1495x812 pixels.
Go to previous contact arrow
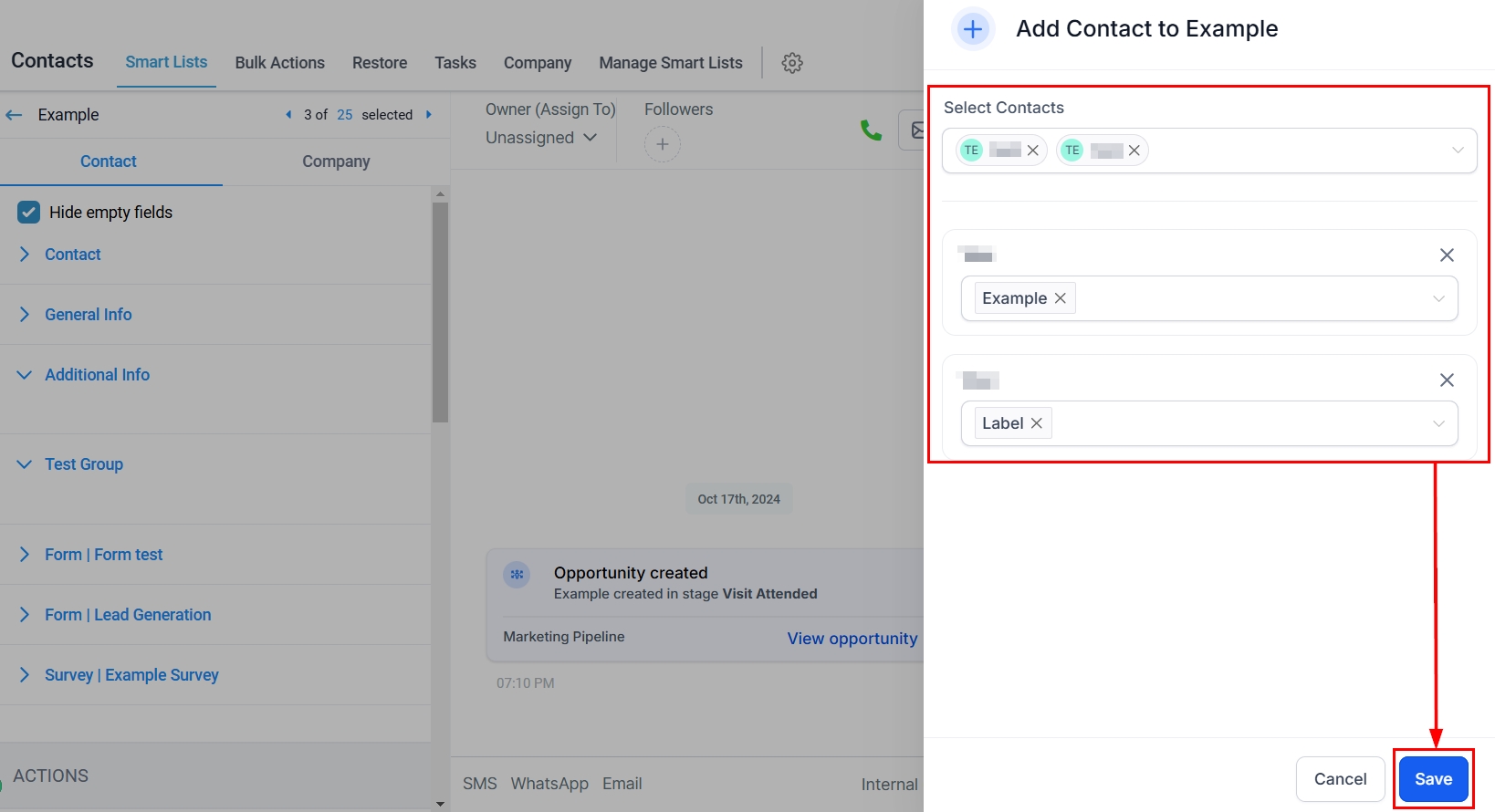pyautogui.click(x=288, y=115)
